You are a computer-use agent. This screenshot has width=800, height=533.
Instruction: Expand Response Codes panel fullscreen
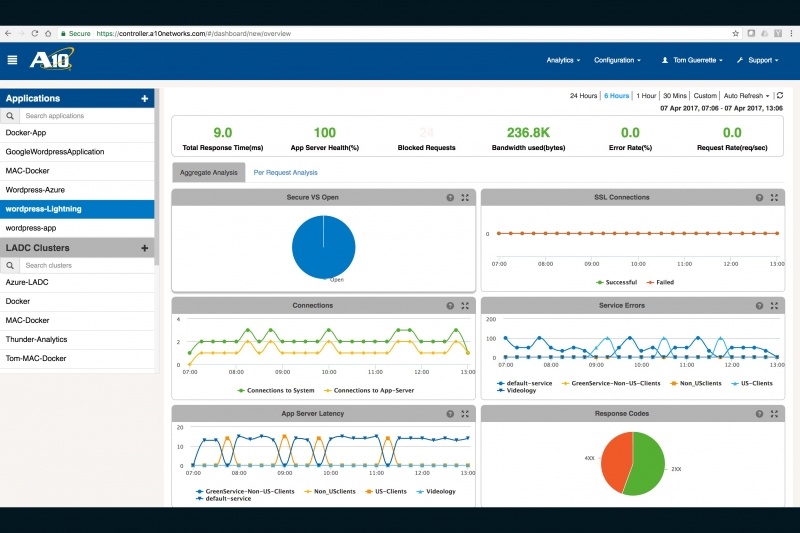[x=774, y=414]
